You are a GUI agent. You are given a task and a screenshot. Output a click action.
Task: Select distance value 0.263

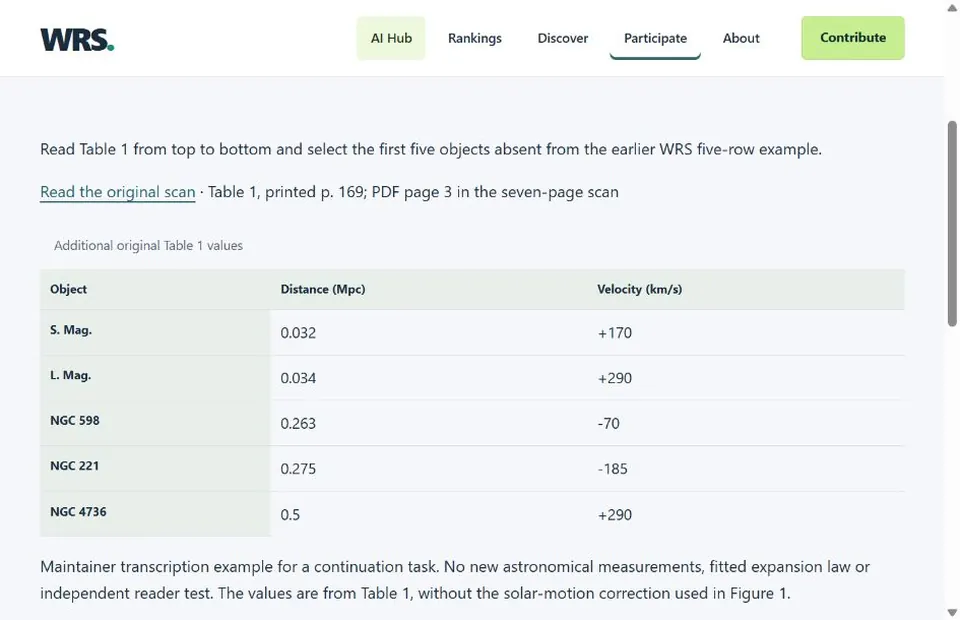[298, 424]
